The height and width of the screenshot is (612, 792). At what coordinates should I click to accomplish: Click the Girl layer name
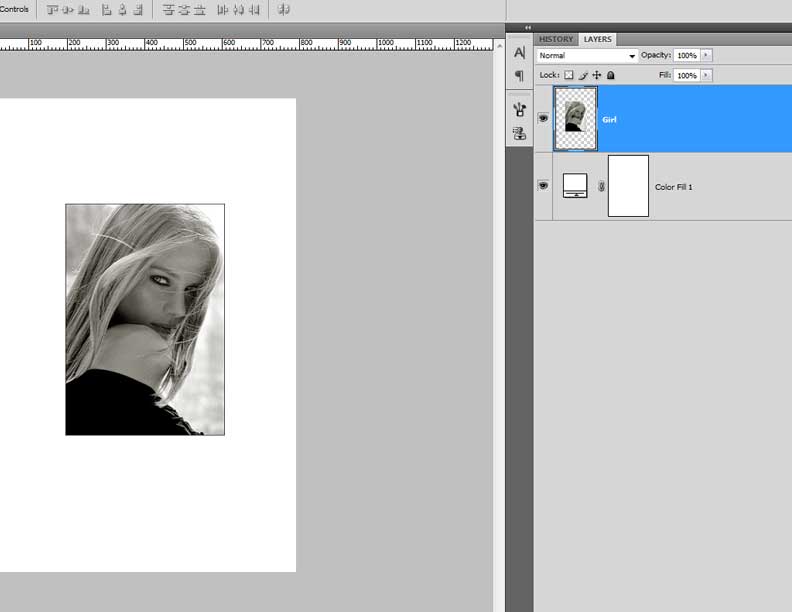tap(609, 120)
